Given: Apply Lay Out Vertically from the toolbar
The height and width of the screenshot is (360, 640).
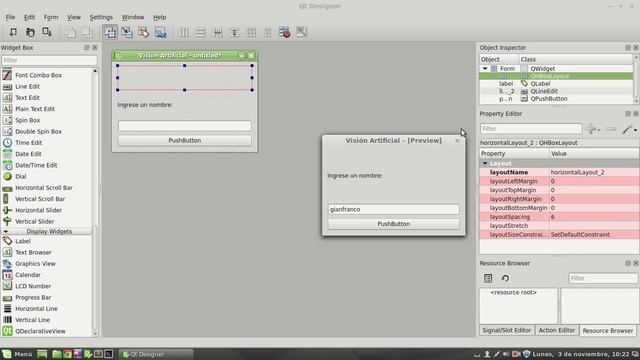Looking at the screenshot, I should tap(200, 32).
